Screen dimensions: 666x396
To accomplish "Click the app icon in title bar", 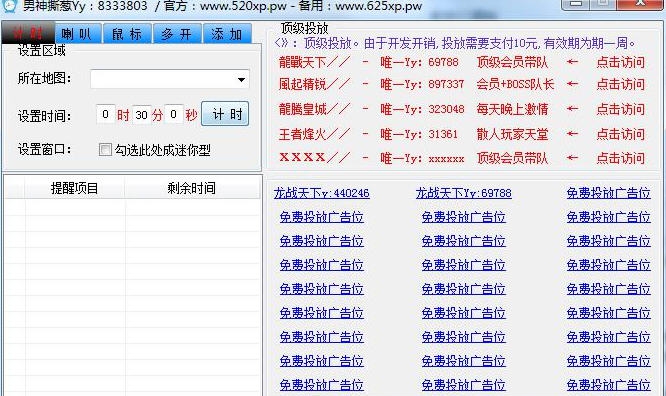I will click(x=9, y=6).
